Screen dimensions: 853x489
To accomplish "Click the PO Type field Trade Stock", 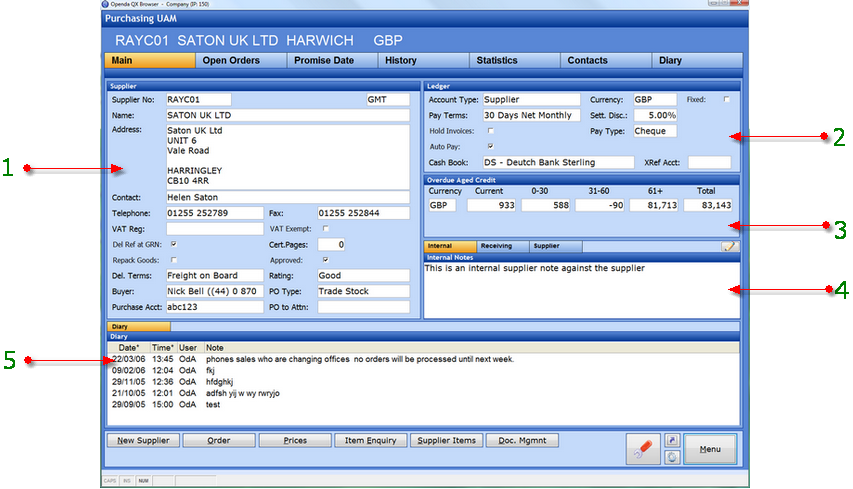I will click(363, 292).
